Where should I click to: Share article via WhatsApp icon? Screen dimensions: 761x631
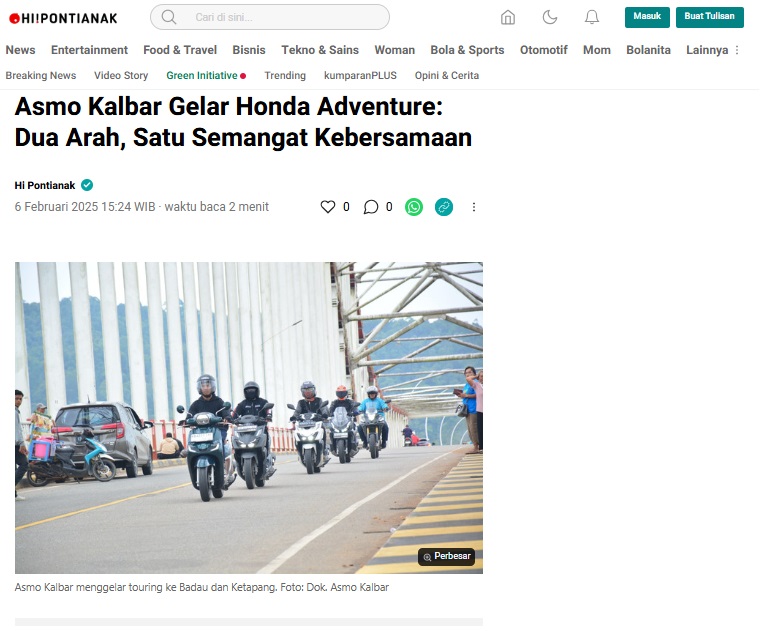click(x=414, y=207)
